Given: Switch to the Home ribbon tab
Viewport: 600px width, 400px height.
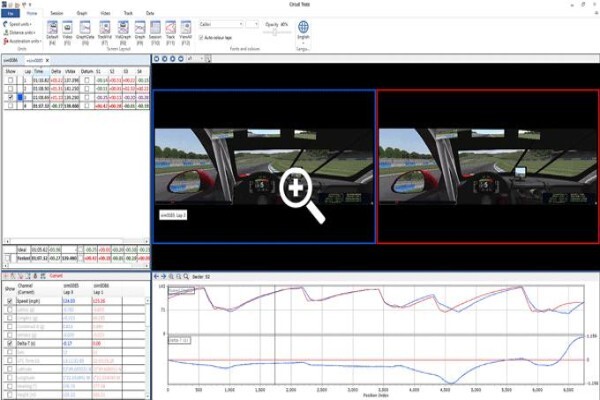Looking at the screenshot, I should coord(32,13).
